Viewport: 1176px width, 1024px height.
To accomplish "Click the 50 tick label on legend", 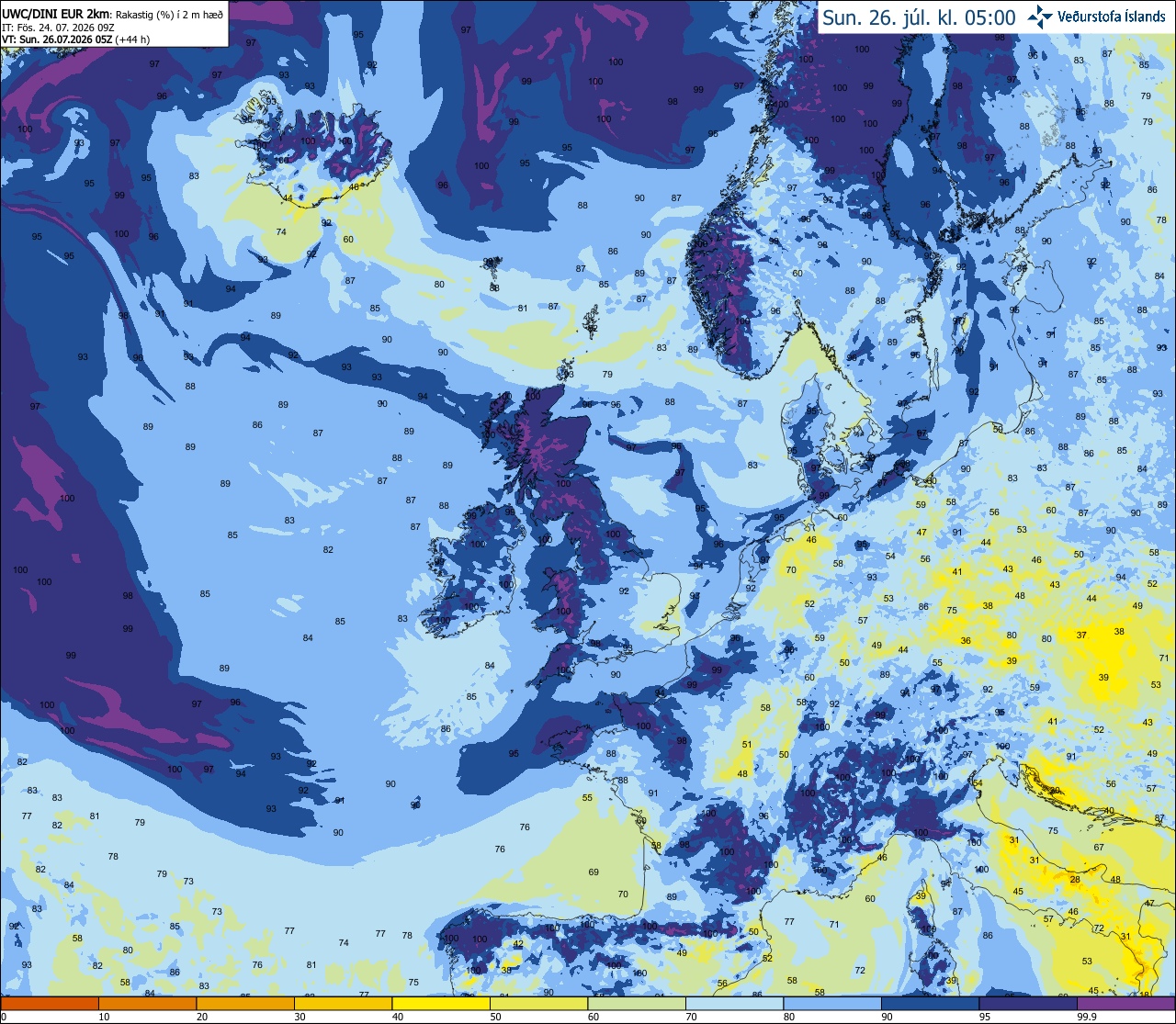I will tap(495, 1017).
